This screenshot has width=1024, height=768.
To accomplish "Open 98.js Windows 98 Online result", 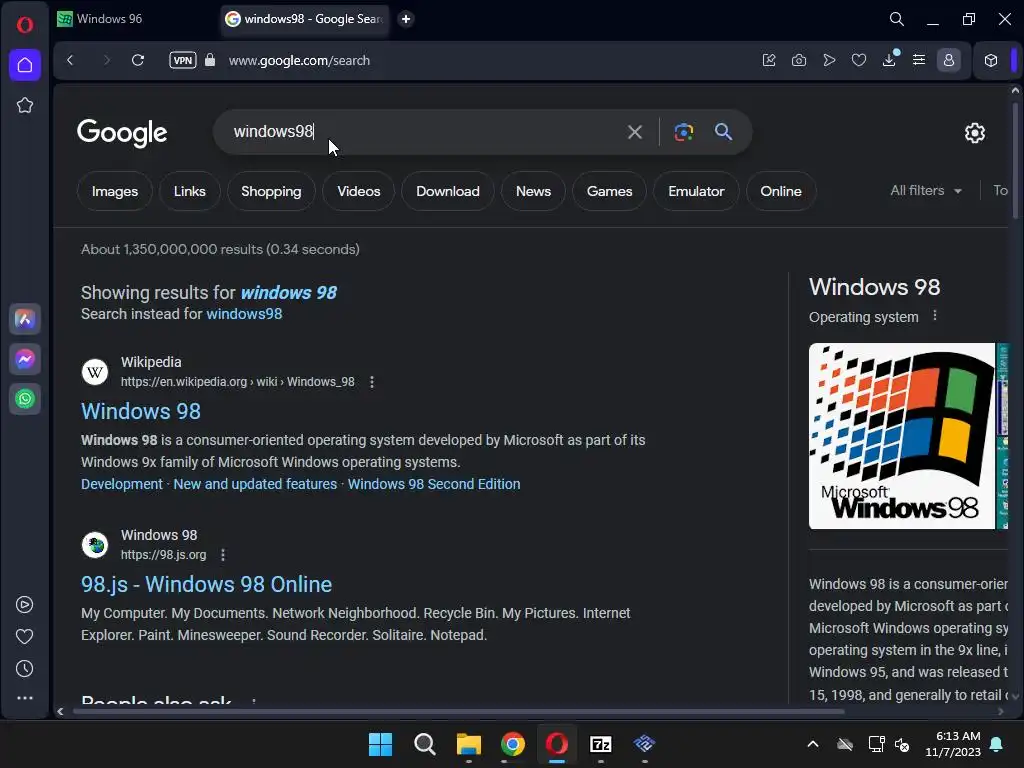I will [206, 584].
